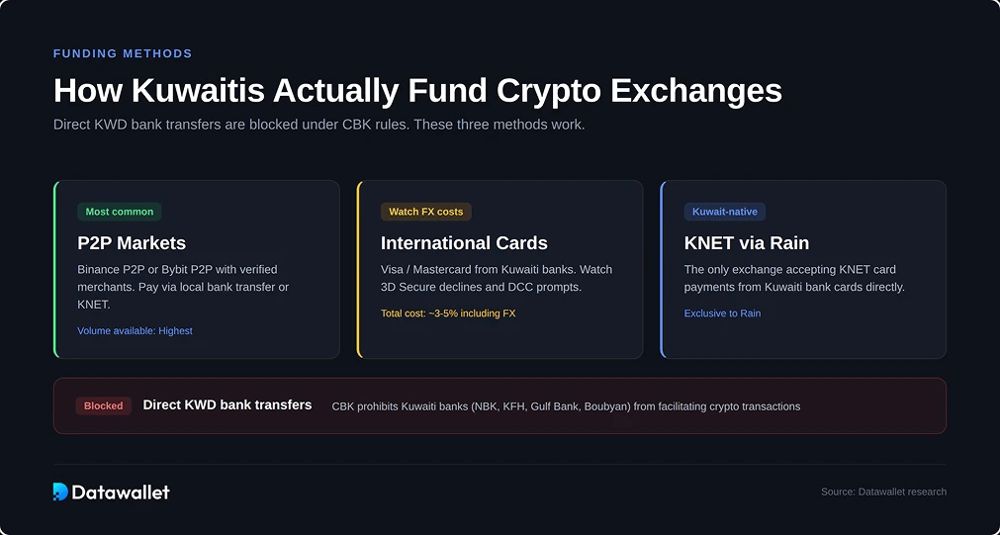Open the P2P Markets card heading

click(131, 243)
